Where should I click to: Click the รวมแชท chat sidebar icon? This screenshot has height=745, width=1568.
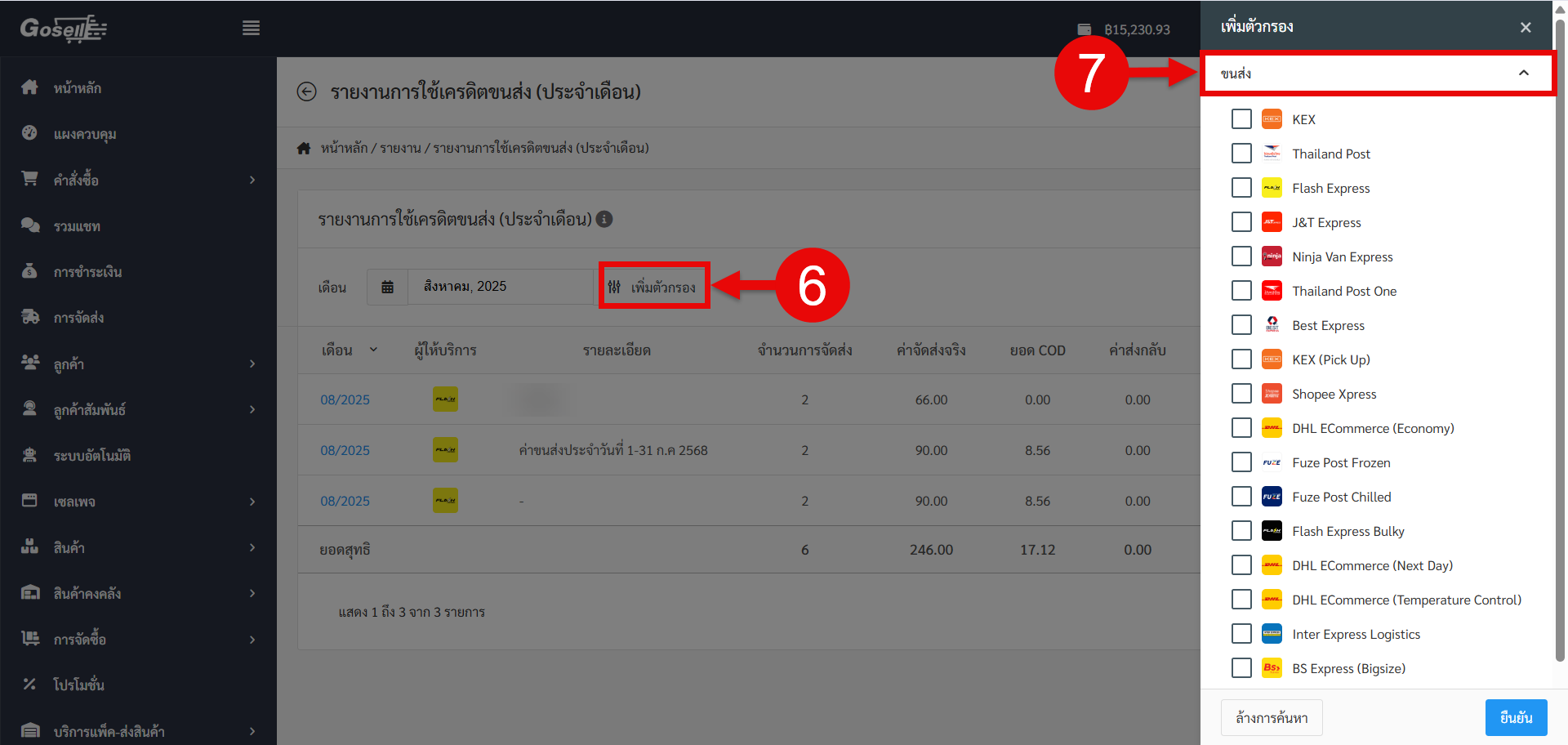click(30, 225)
